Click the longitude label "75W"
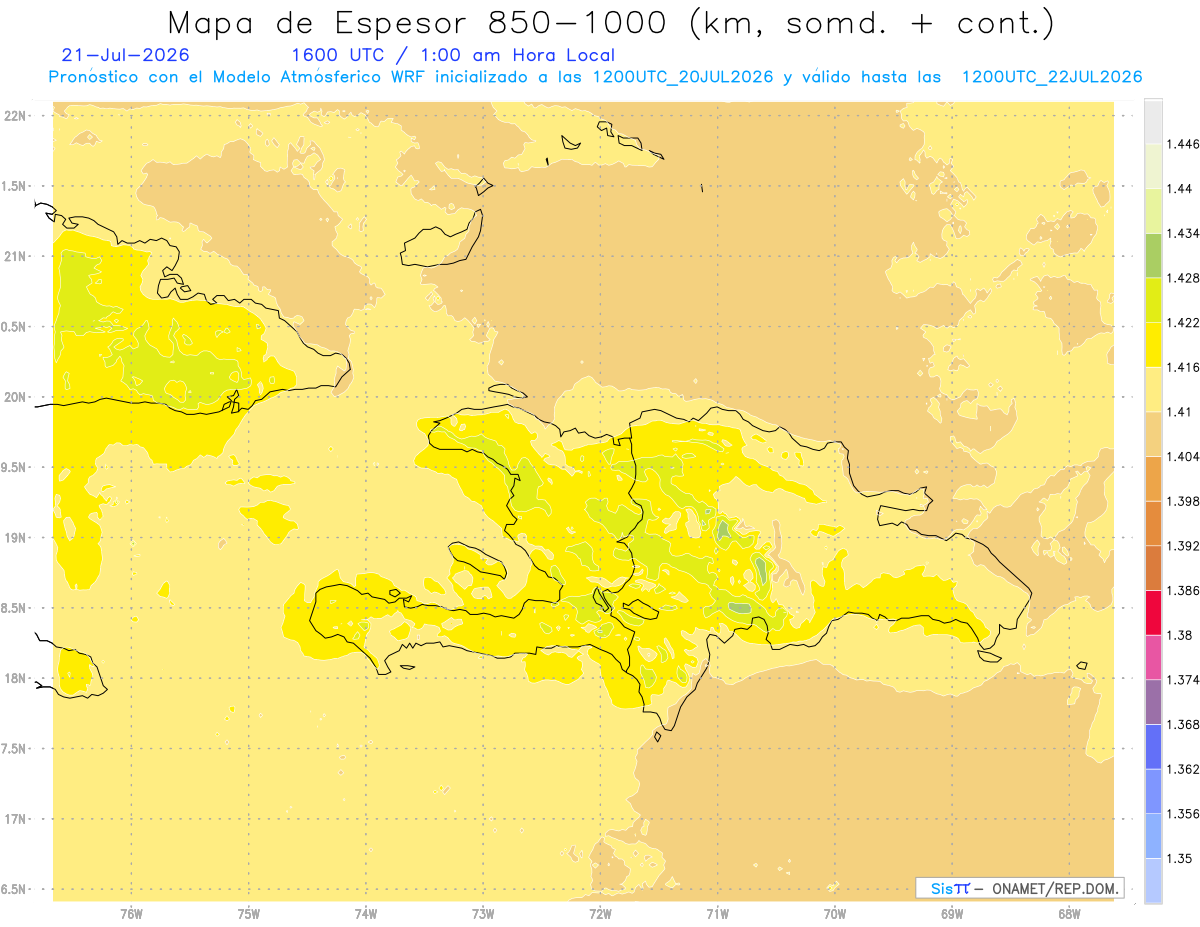 coord(249,914)
